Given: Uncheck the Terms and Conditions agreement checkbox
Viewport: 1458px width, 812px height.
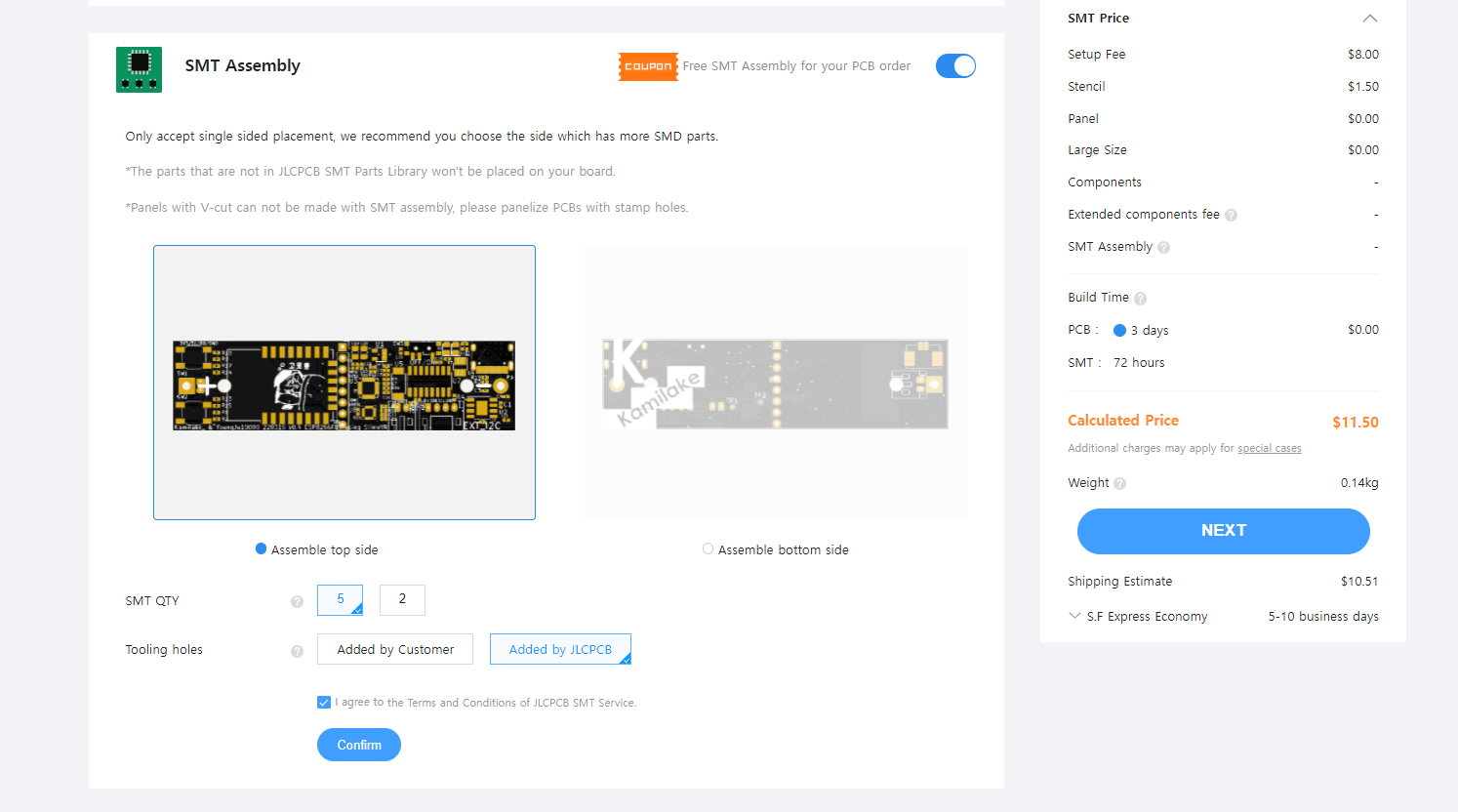Looking at the screenshot, I should [324, 702].
